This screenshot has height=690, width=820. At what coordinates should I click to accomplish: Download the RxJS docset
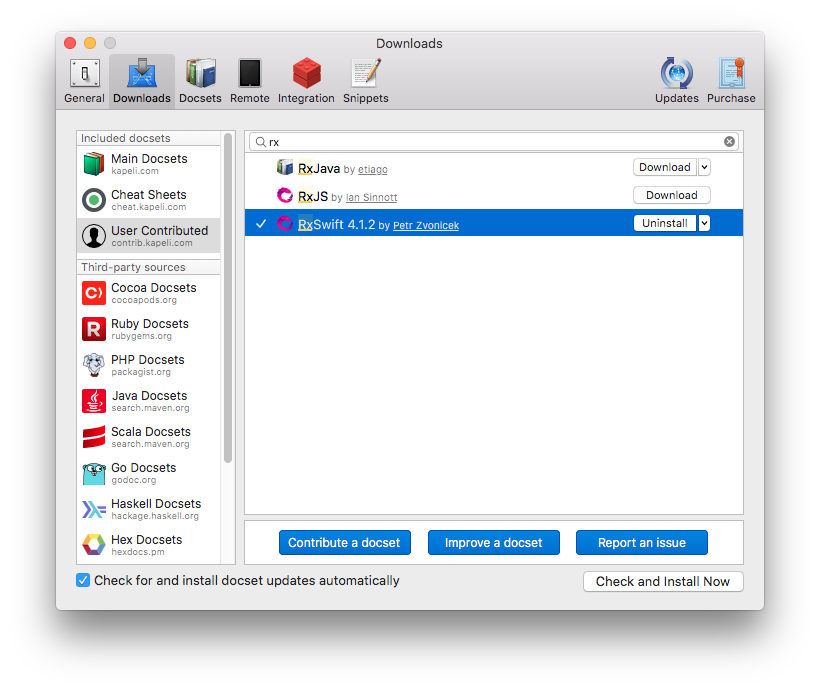pos(671,195)
